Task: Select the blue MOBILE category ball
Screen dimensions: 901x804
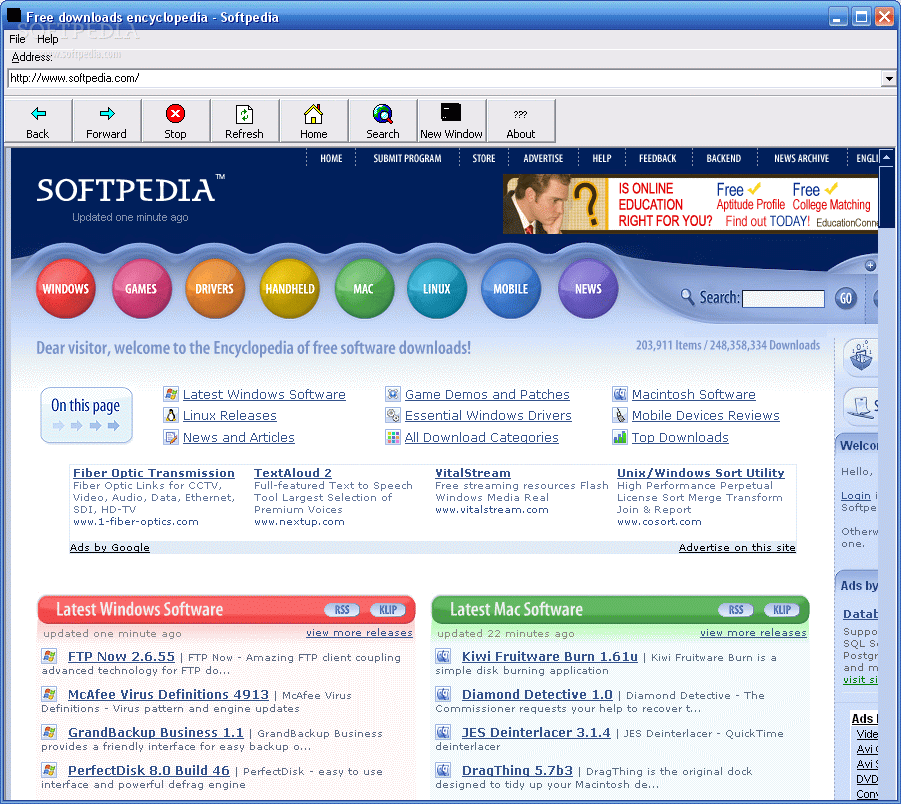Action: pos(510,288)
